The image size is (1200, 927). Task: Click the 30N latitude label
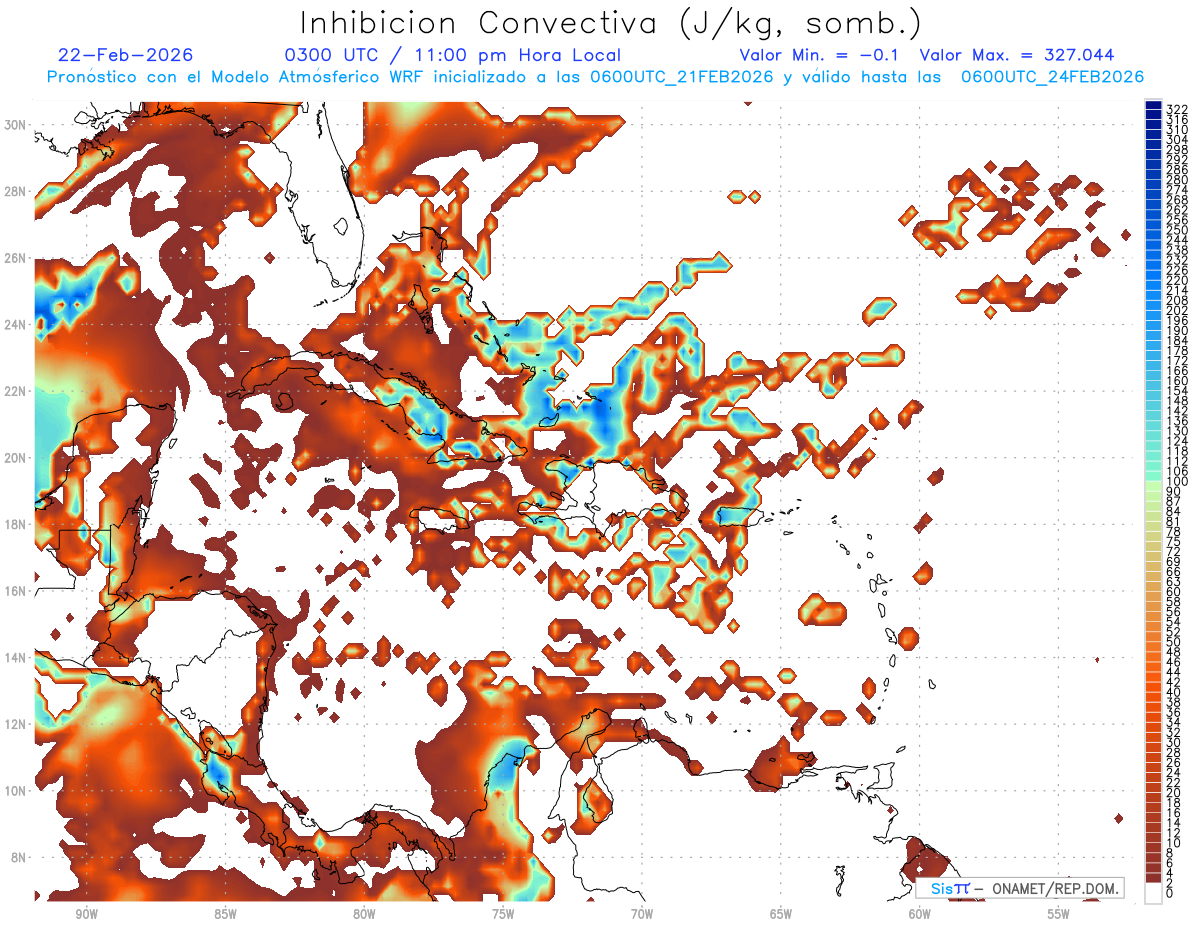coord(15,125)
